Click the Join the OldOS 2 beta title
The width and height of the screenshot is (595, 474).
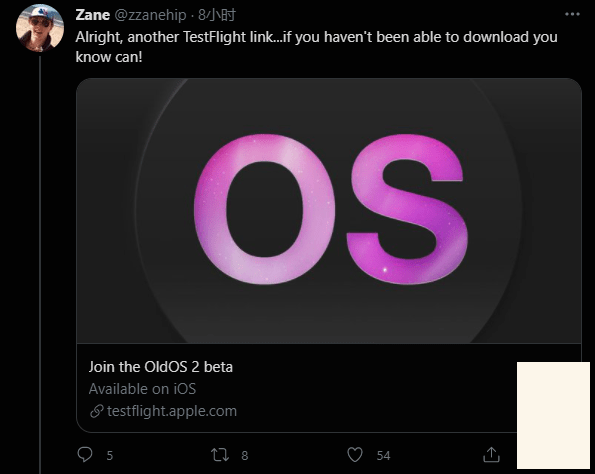coord(161,367)
